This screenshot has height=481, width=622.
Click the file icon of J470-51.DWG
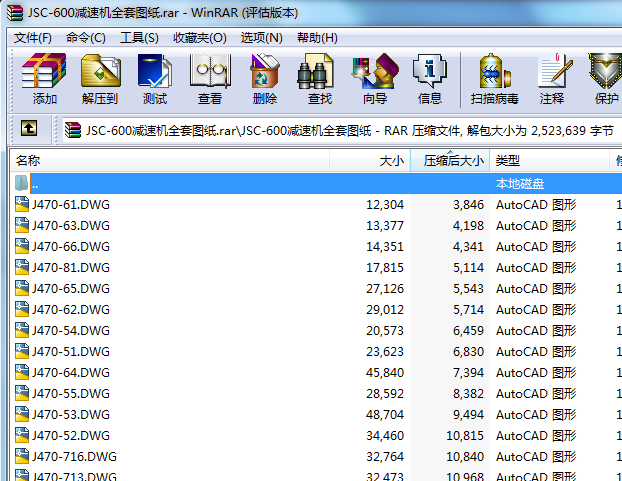(21, 351)
